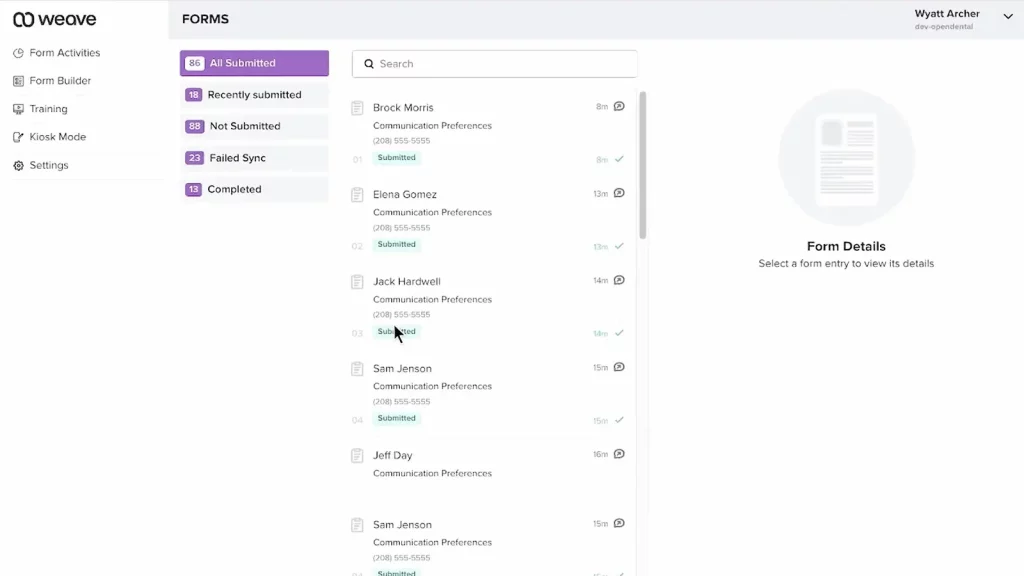The image size is (1024, 576).
Task: Open Jeff Day's form entry
Action: point(393,456)
